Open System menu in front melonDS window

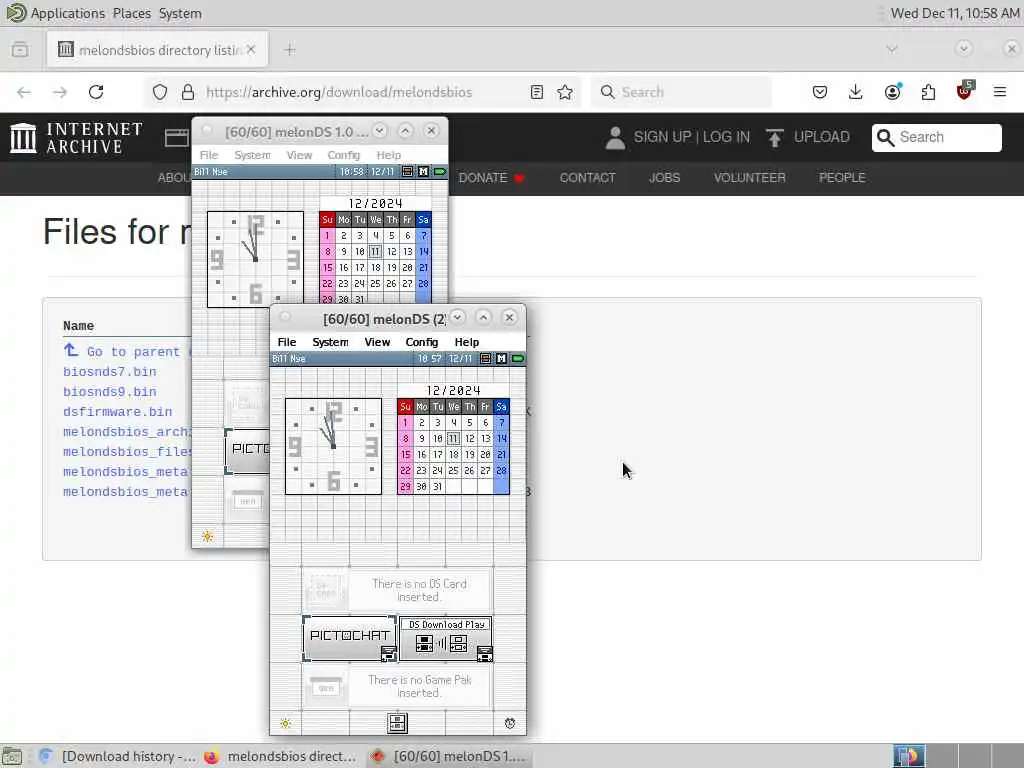coord(330,342)
